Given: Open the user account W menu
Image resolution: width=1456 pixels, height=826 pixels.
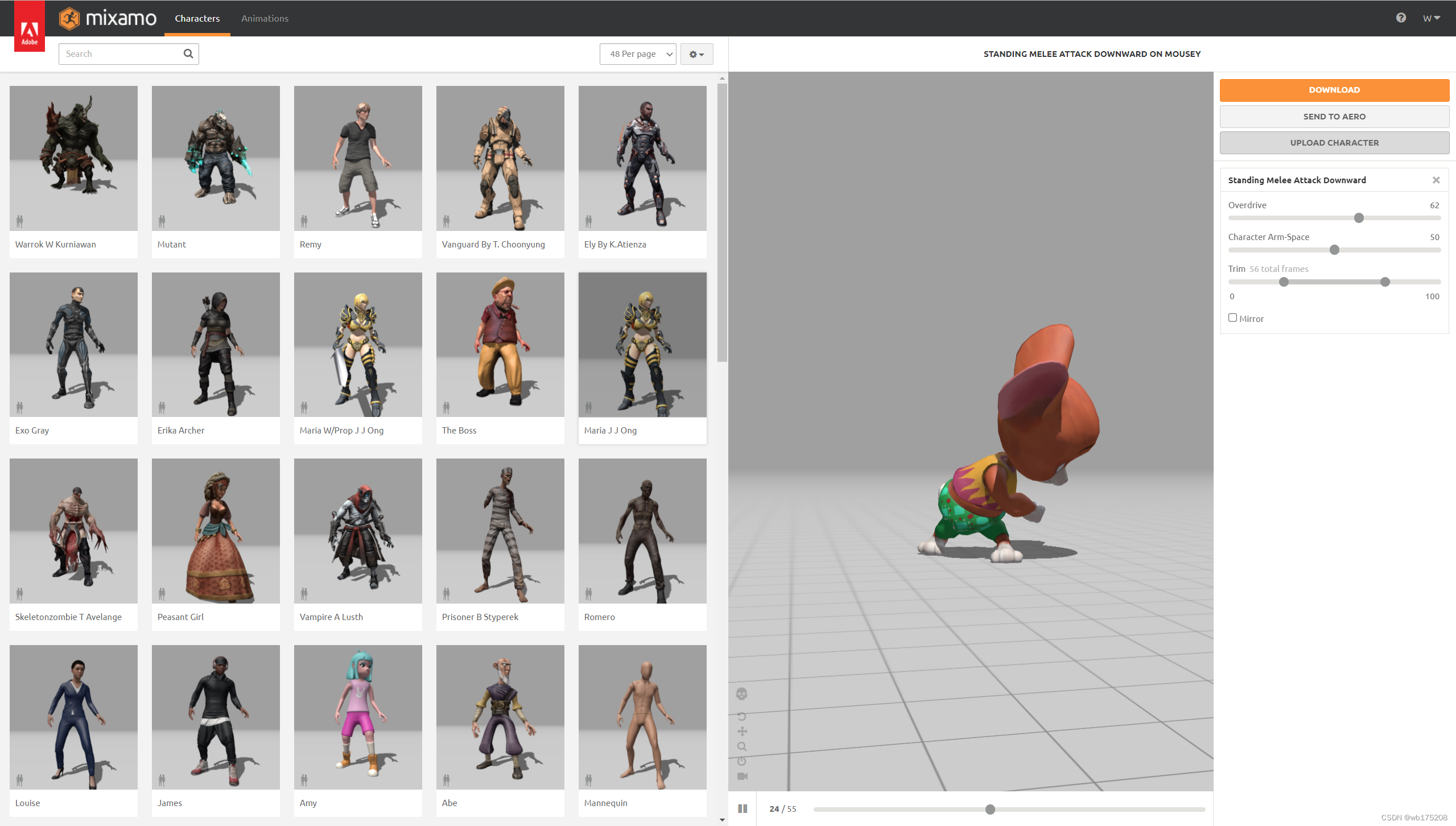Looking at the screenshot, I should 1431,18.
